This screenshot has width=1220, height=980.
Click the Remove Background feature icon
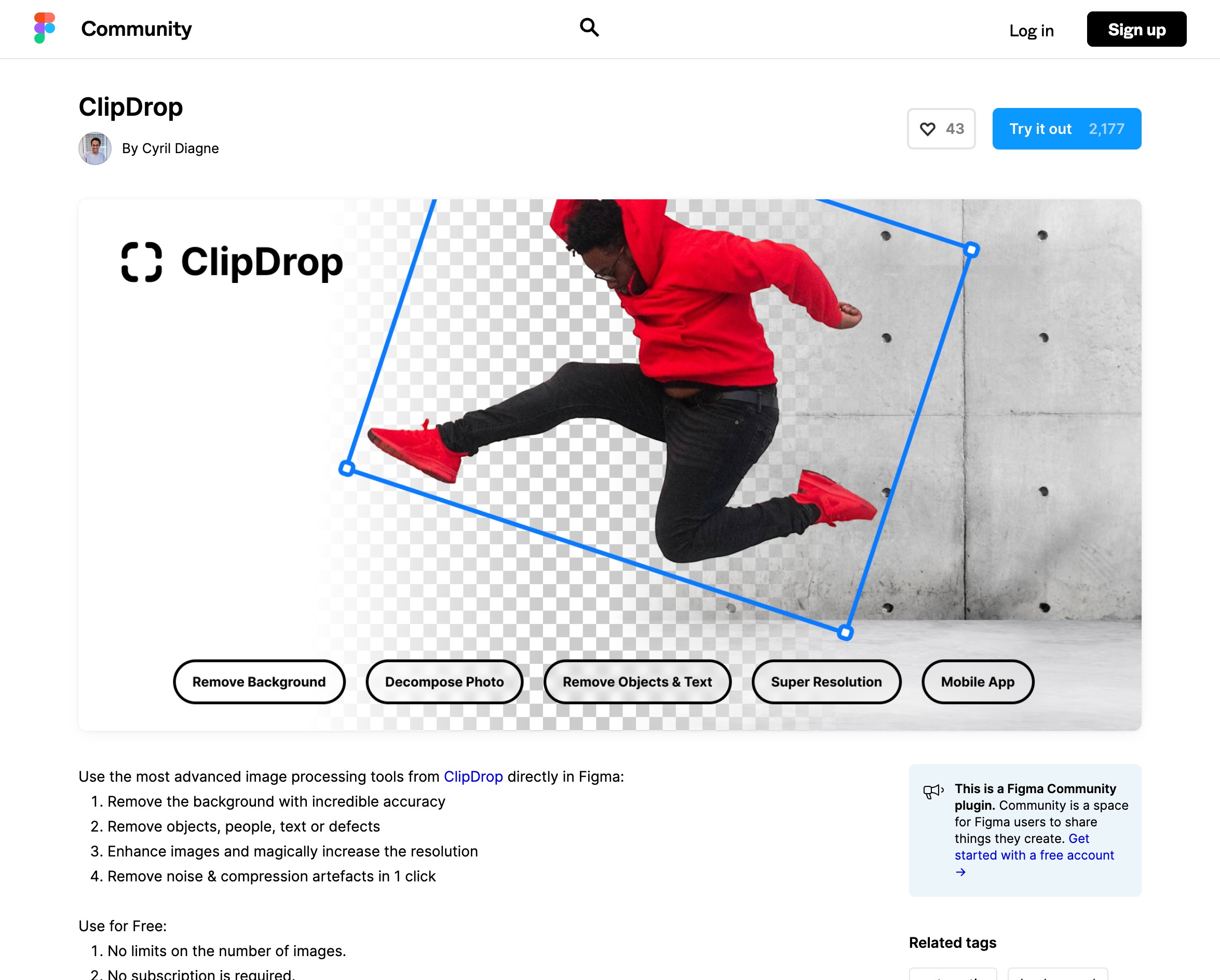click(259, 681)
